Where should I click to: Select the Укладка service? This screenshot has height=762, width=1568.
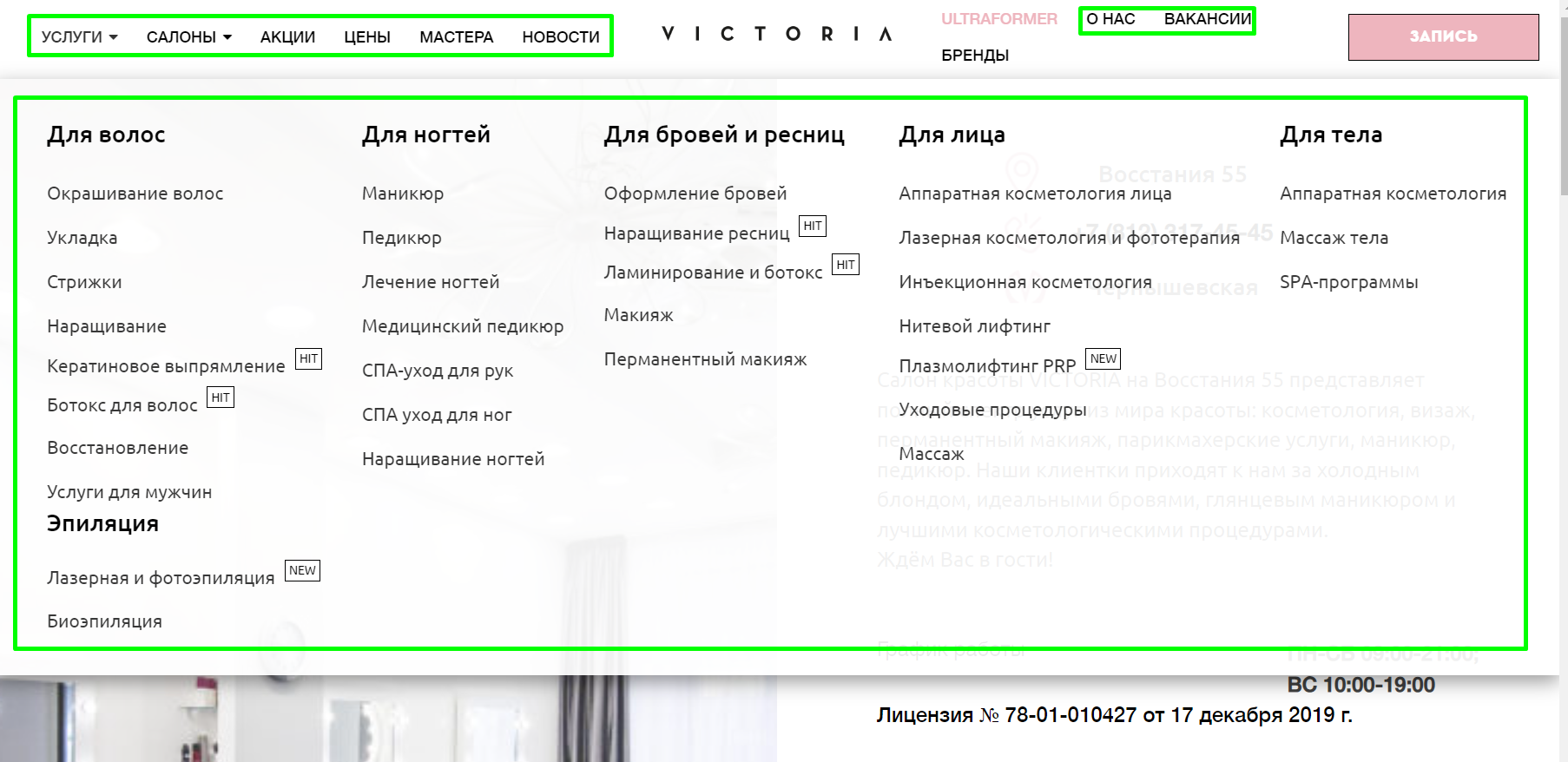point(82,238)
